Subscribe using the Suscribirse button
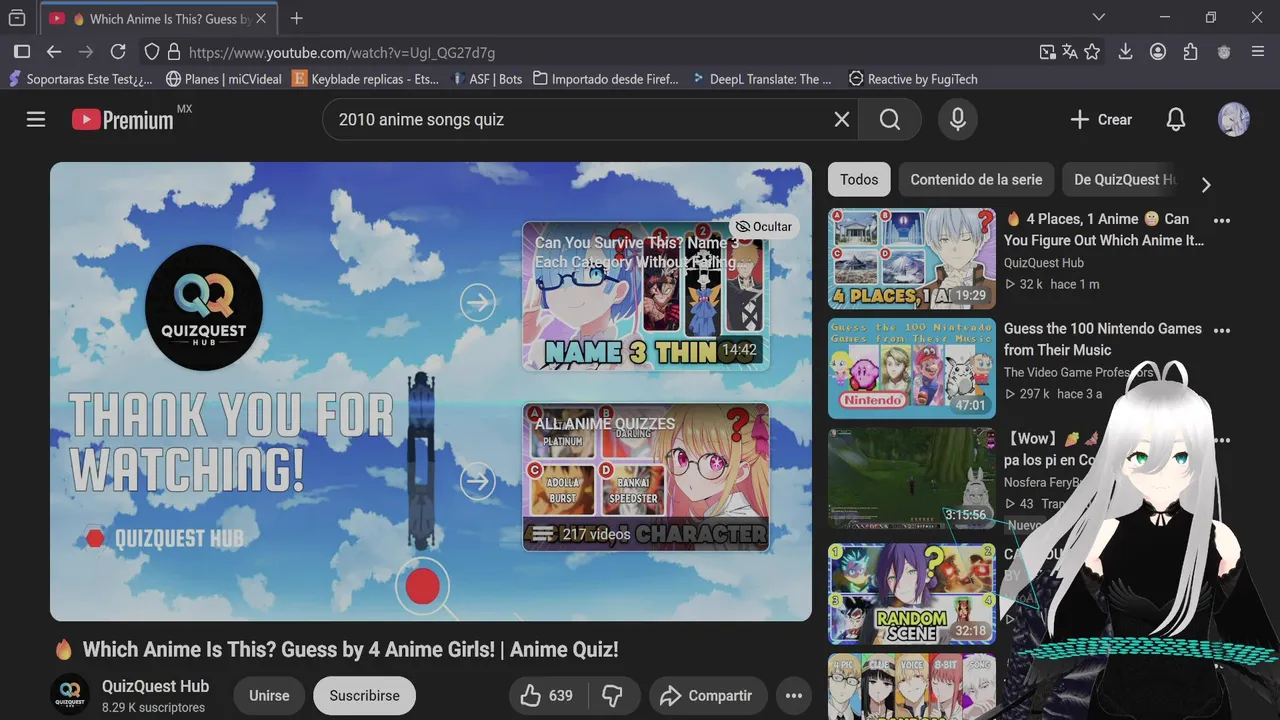This screenshot has height=720, width=1280. click(364, 695)
